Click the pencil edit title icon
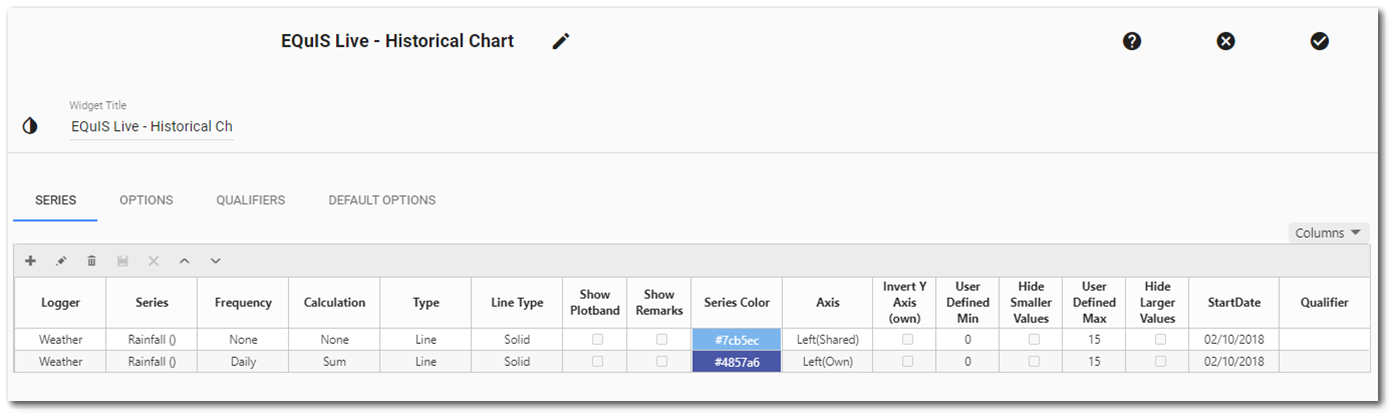Viewport: 1394px width, 417px height. (x=561, y=41)
